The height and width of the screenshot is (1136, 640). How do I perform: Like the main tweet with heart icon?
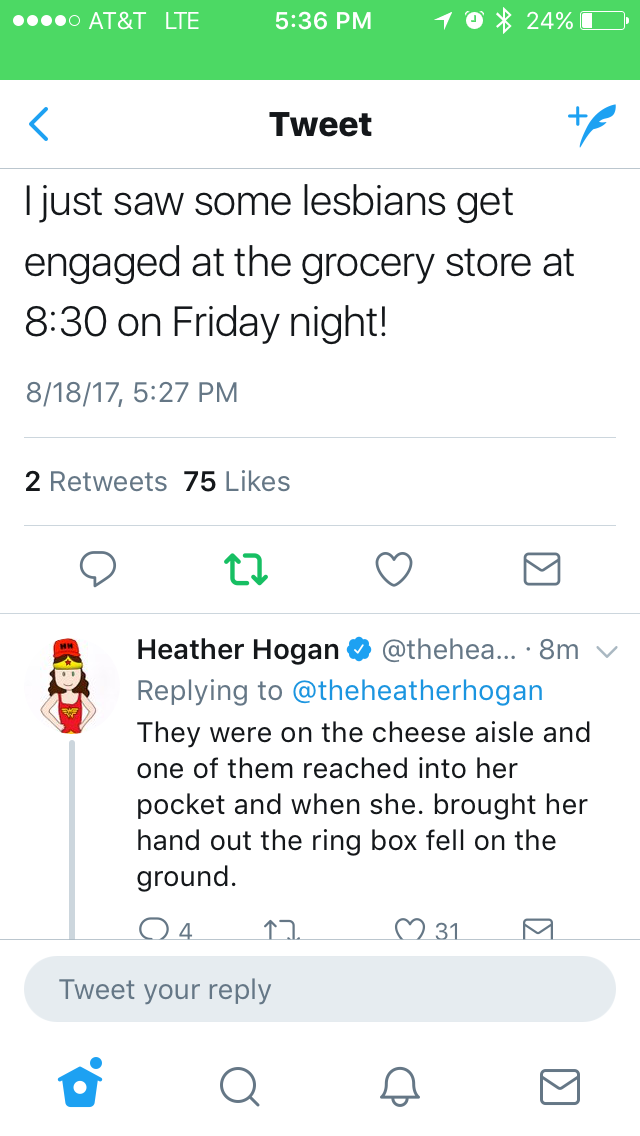[x=393, y=569]
